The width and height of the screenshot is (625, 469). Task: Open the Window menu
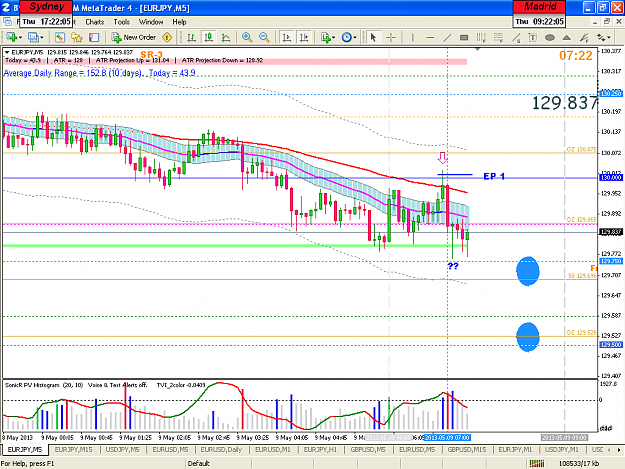click(151, 22)
